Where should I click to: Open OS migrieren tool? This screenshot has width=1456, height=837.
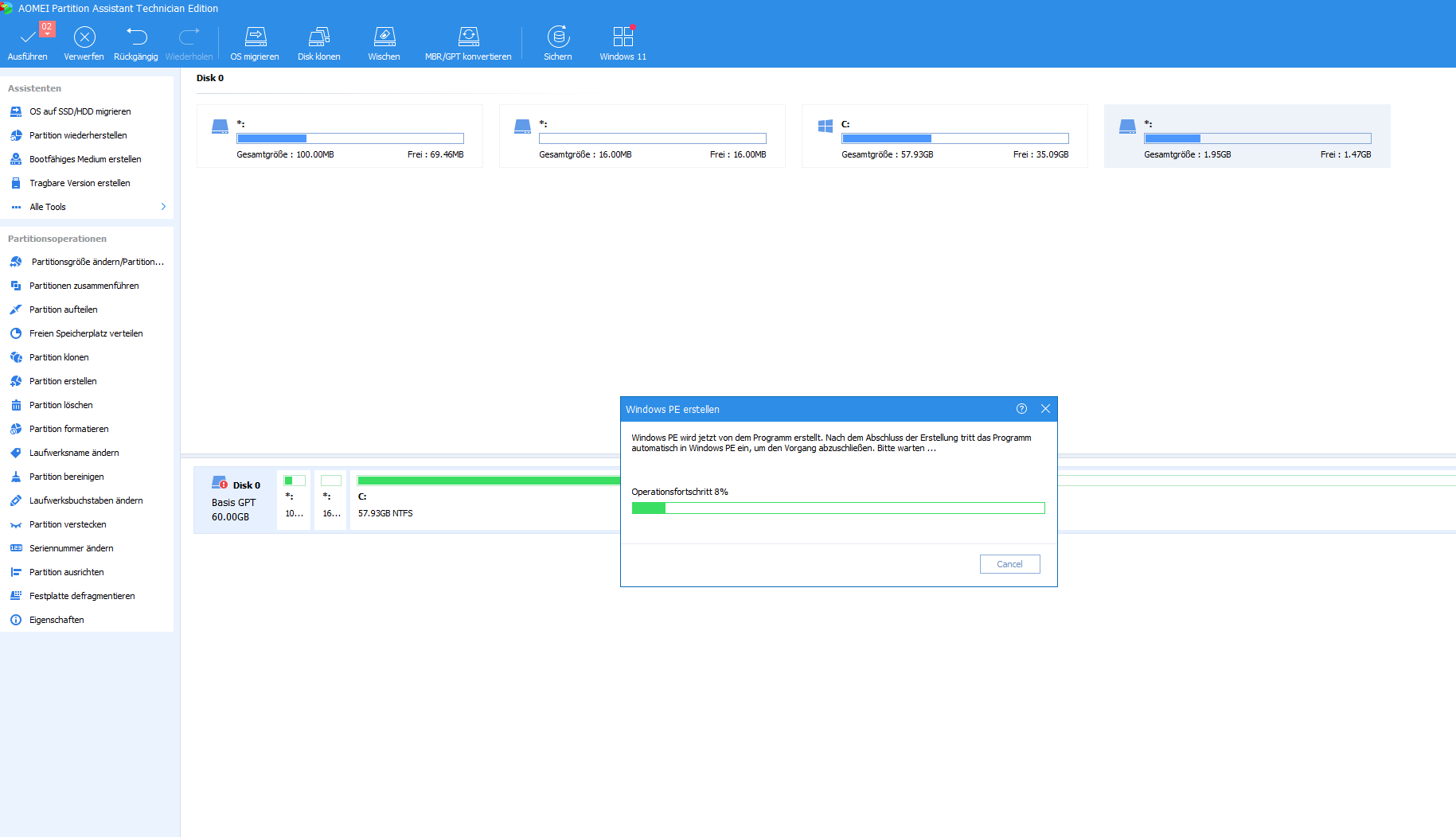point(255,43)
